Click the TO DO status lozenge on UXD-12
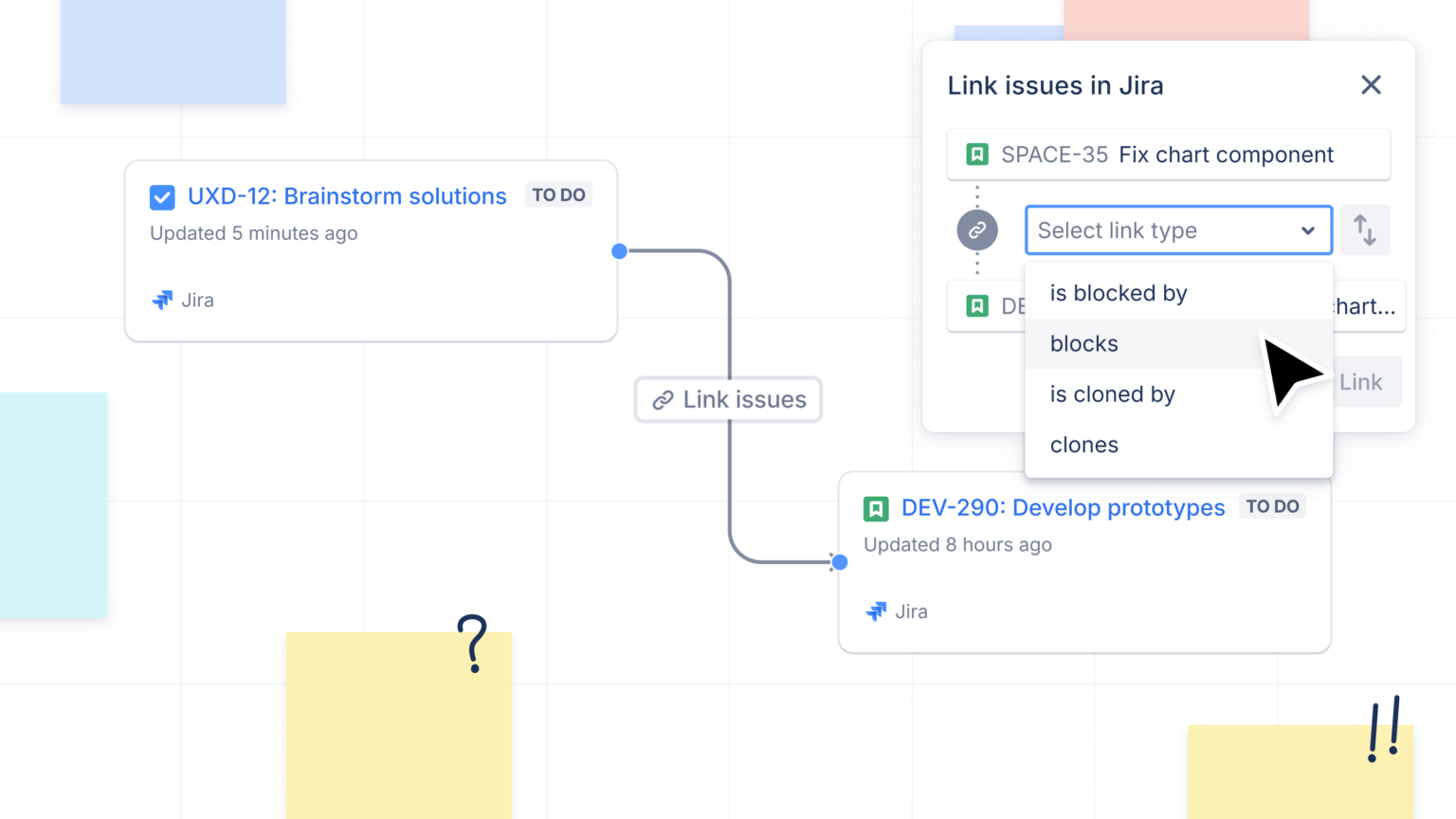The height and width of the screenshot is (819, 1456). click(558, 194)
